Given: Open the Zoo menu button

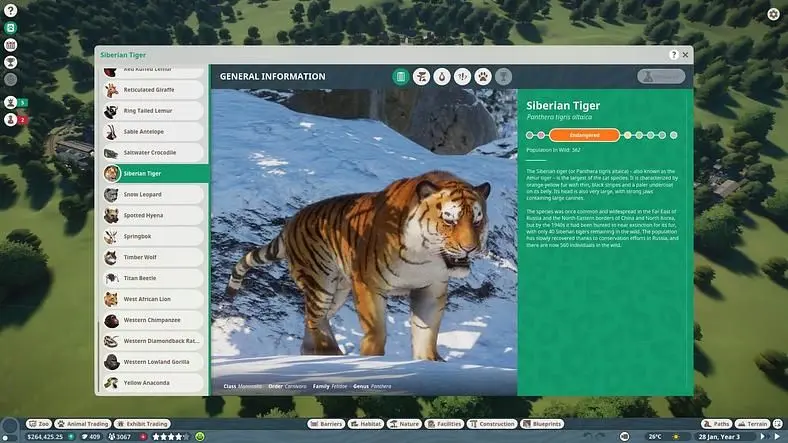Looking at the screenshot, I should [39, 424].
